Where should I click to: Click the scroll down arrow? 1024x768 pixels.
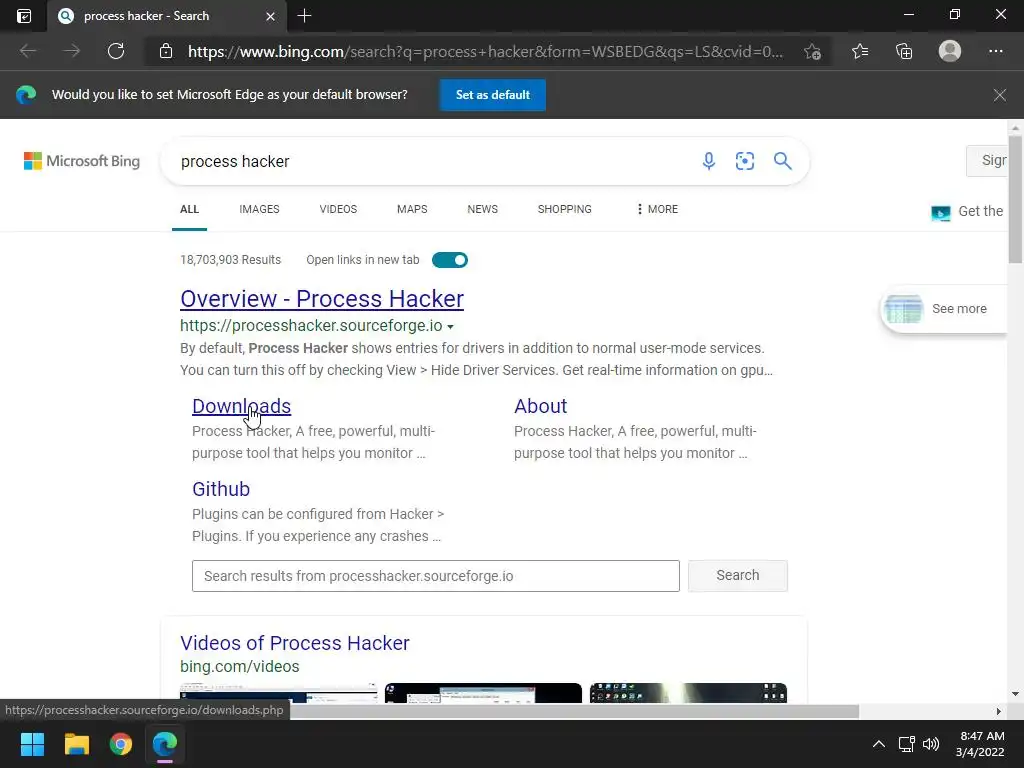pos(1015,694)
